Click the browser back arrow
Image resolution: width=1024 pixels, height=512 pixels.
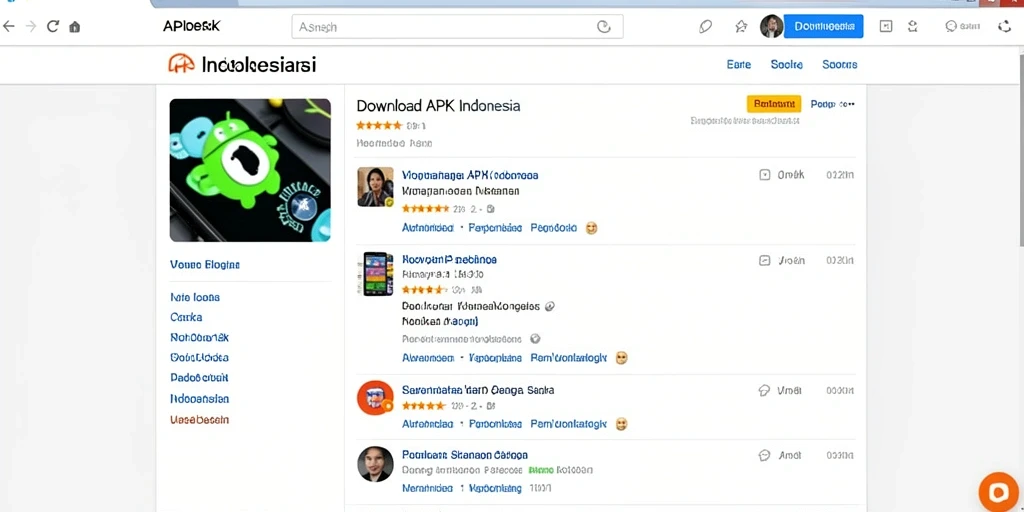[x=8, y=27]
